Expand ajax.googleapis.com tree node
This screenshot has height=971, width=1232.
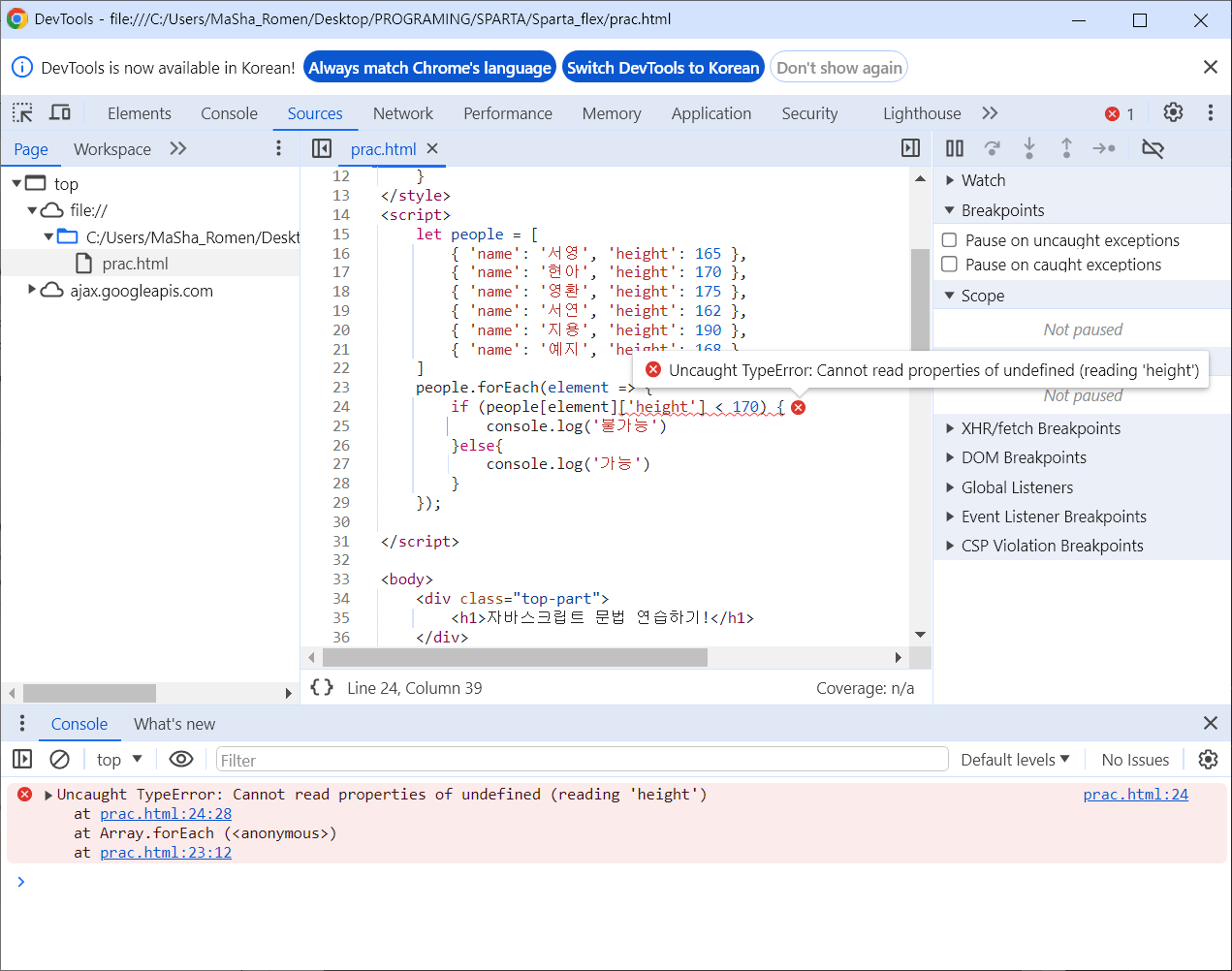pyautogui.click(x=32, y=290)
